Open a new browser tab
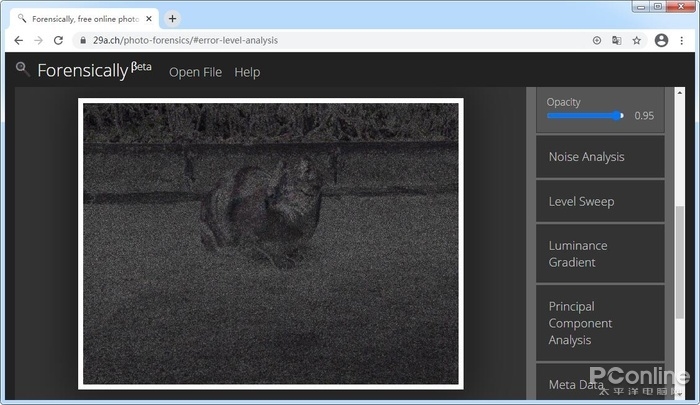 tap(172, 18)
